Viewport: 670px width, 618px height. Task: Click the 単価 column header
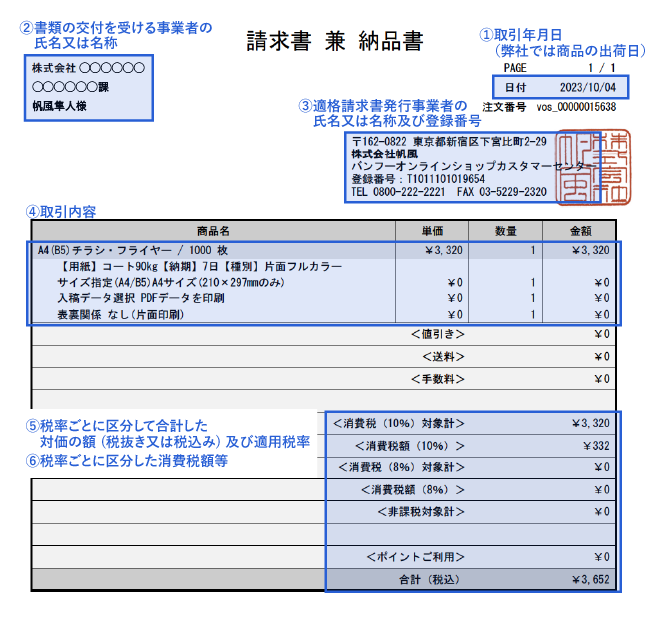(x=431, y=231)
